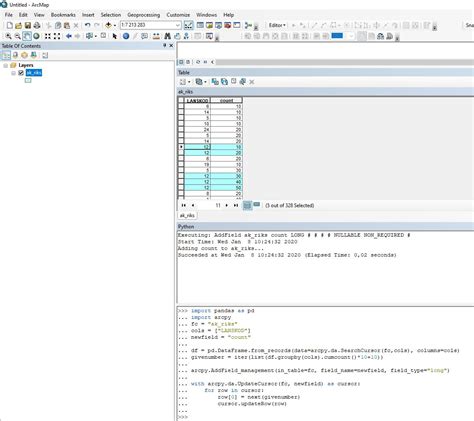Open the Geoprocessing menu
Screen dimensions: 474x421
pos(144,15)
